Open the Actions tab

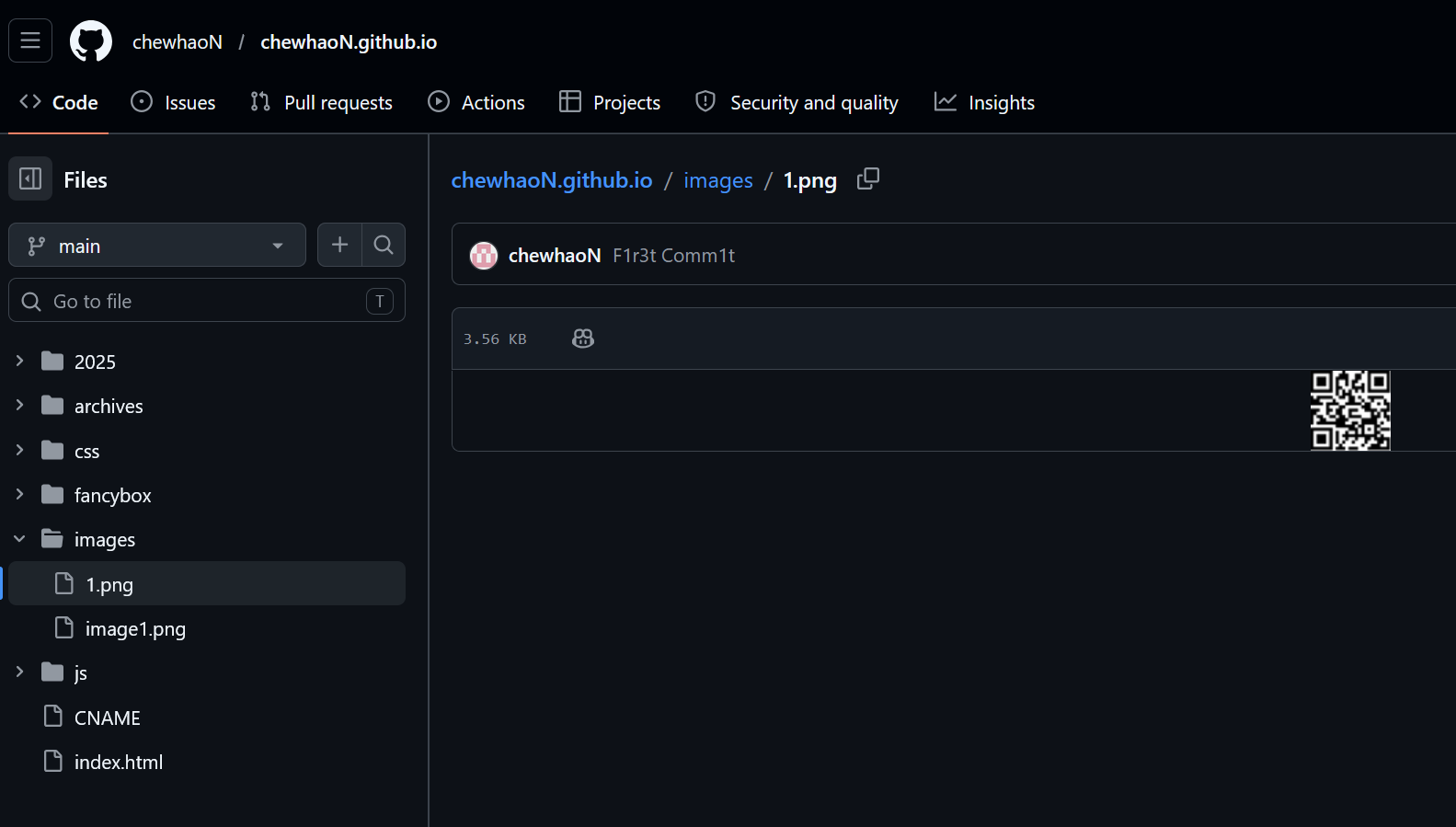476,102
